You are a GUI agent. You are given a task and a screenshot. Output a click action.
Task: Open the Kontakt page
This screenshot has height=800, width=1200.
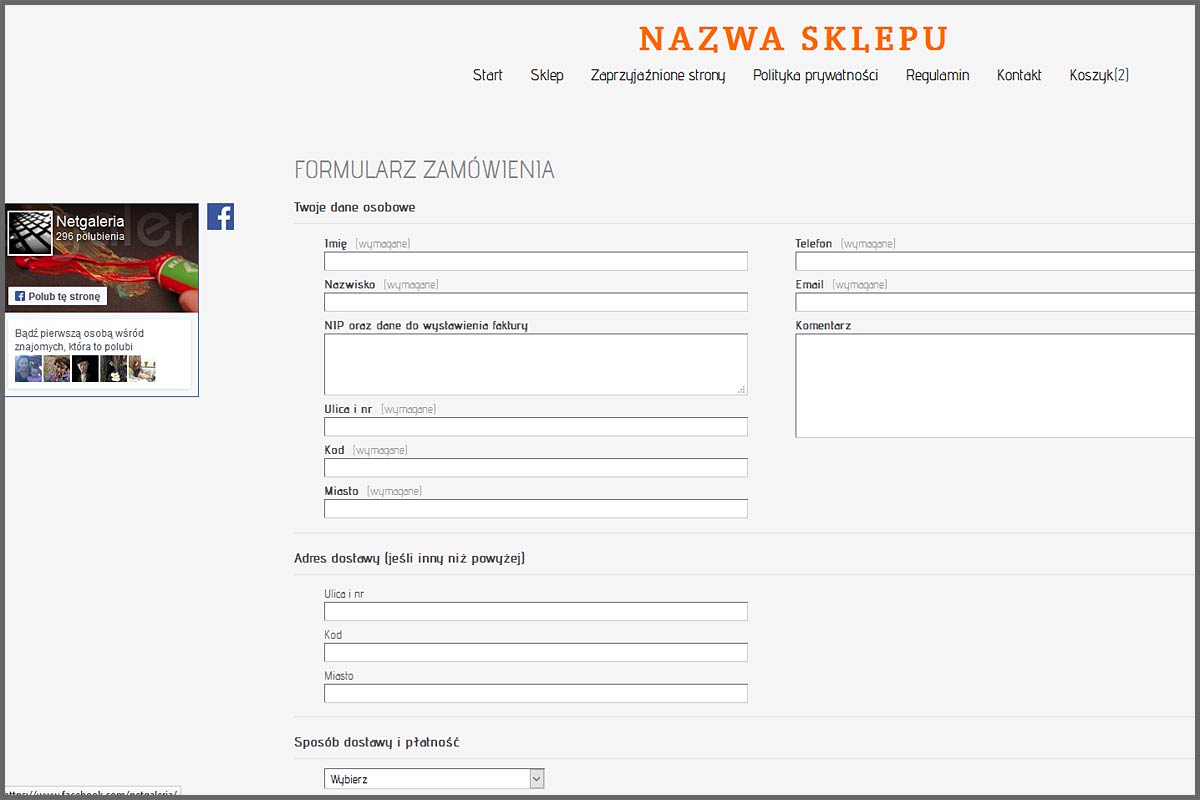tap(1019, 75)
